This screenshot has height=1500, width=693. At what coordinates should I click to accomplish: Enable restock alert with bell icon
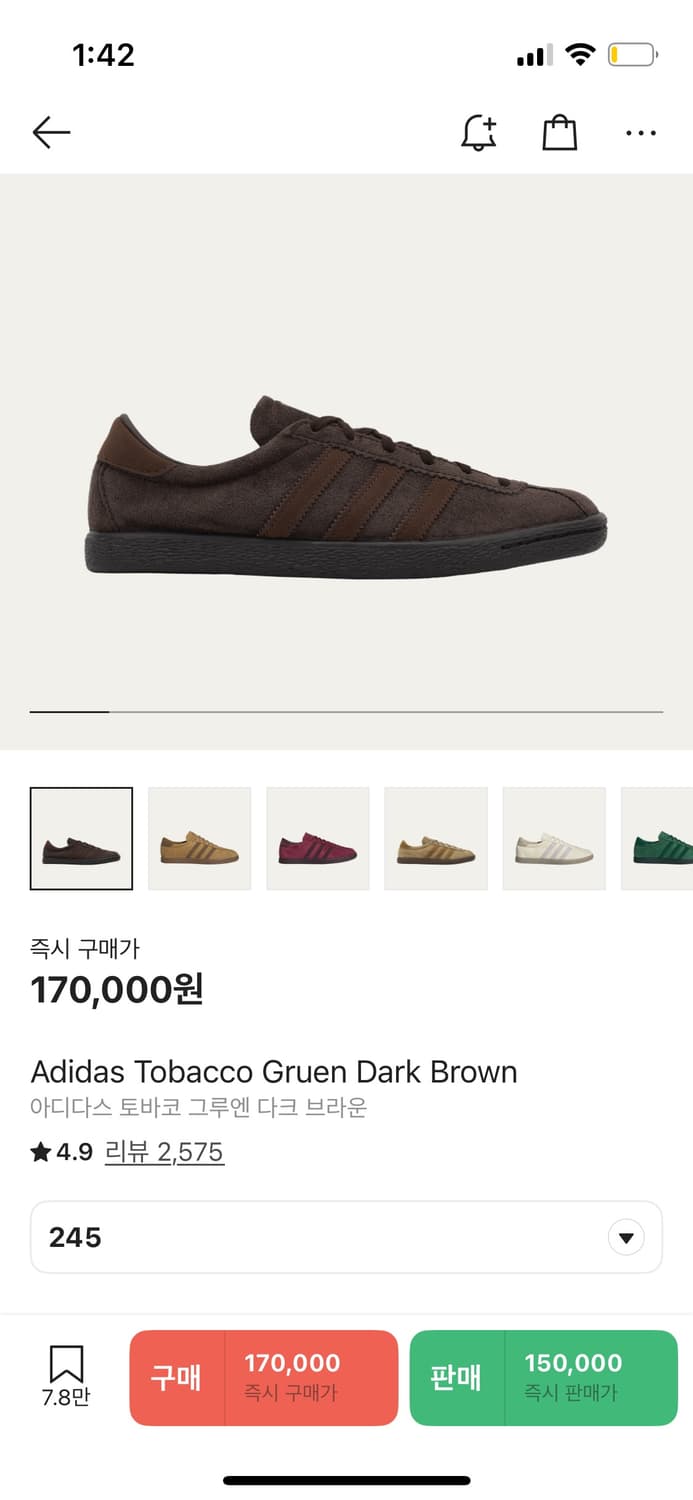(x=479, y=132)
